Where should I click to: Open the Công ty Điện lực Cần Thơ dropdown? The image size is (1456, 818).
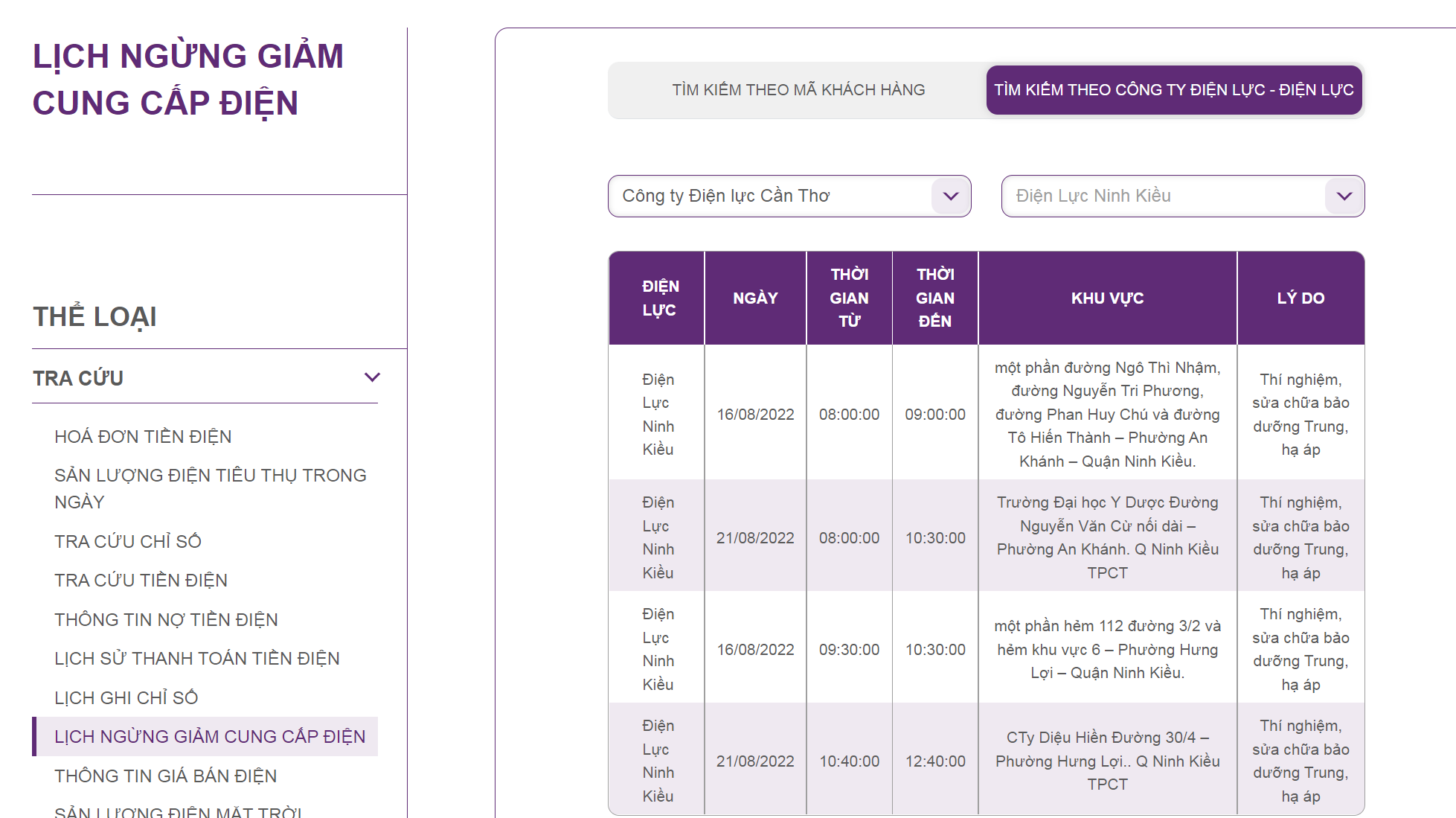(x=789, y=196)
